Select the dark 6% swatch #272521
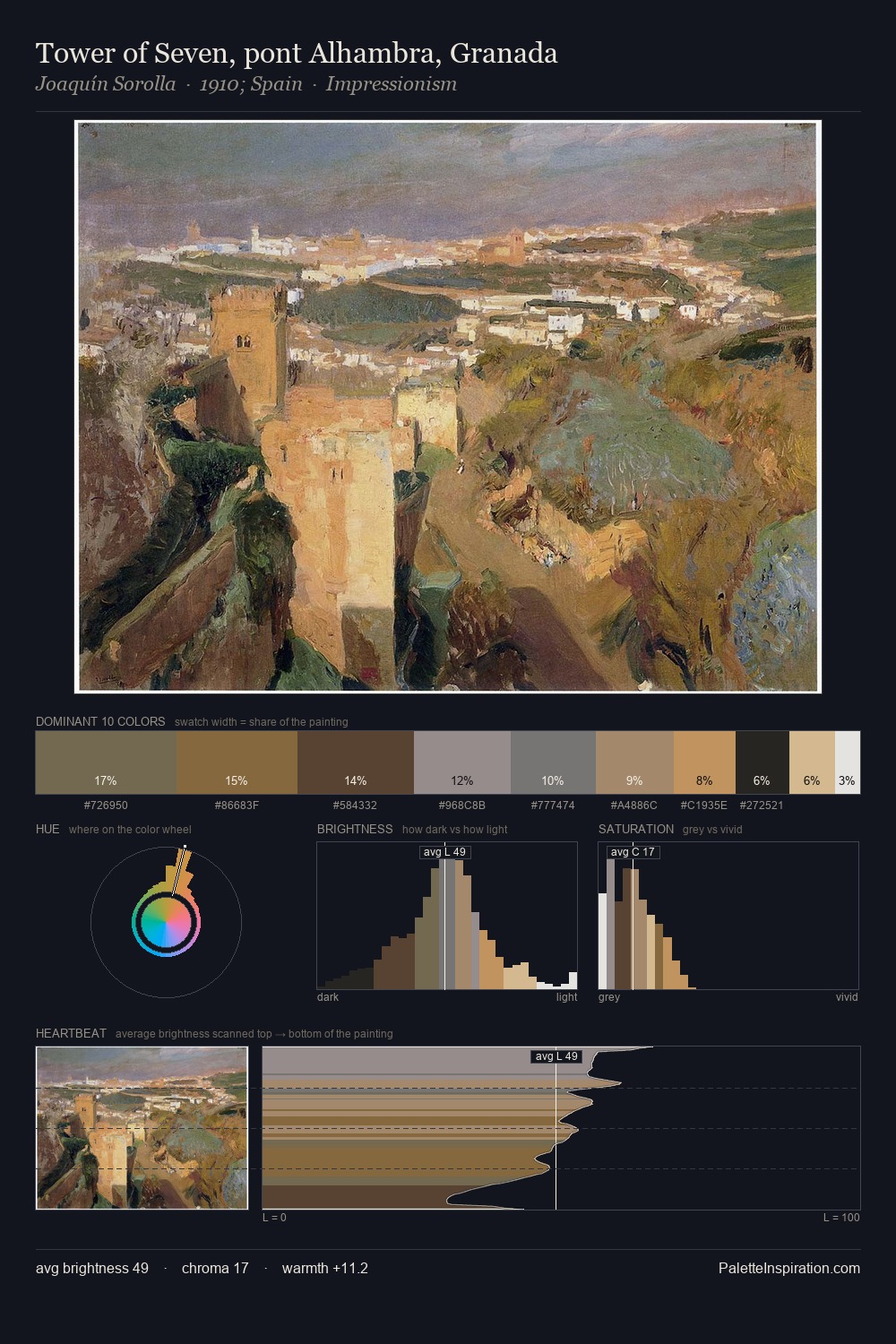Screen dimensions: 896x1344 (762, 762)
